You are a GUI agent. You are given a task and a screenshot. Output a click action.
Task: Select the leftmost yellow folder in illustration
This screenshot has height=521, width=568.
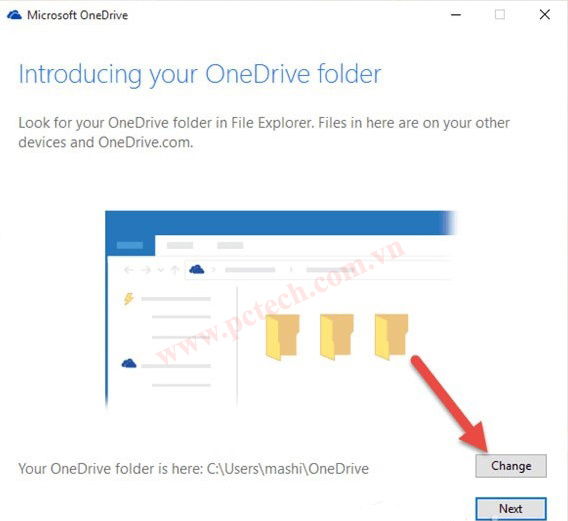coord(282,337)
